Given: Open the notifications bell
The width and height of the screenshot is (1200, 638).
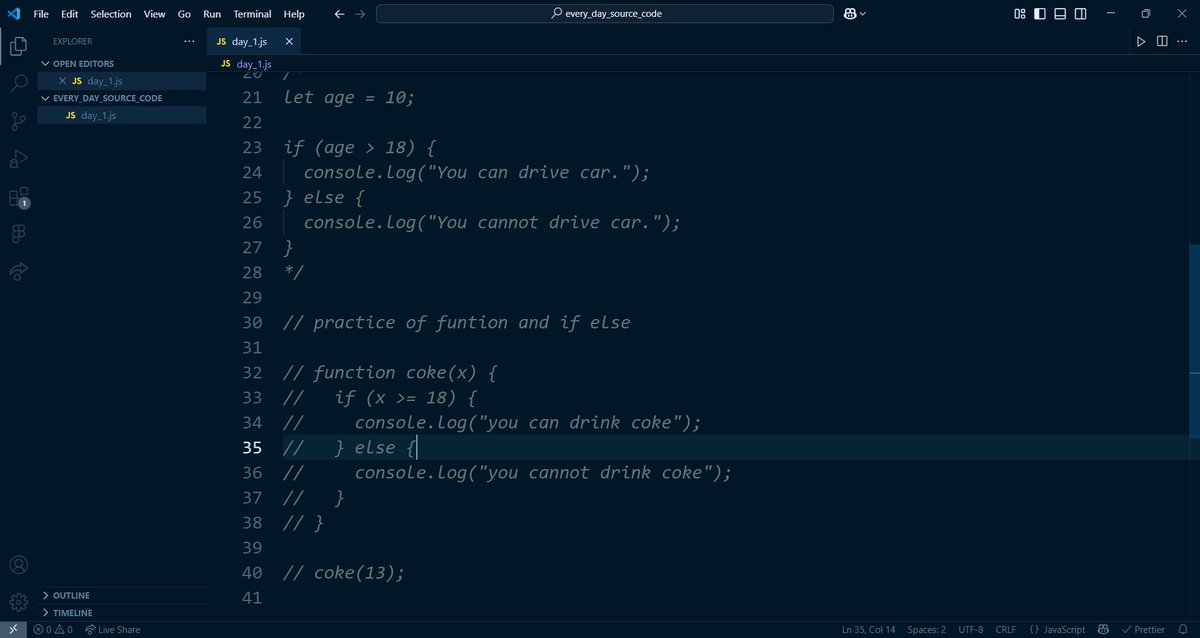Looking at the screenshot, I should pos(1182,629).
